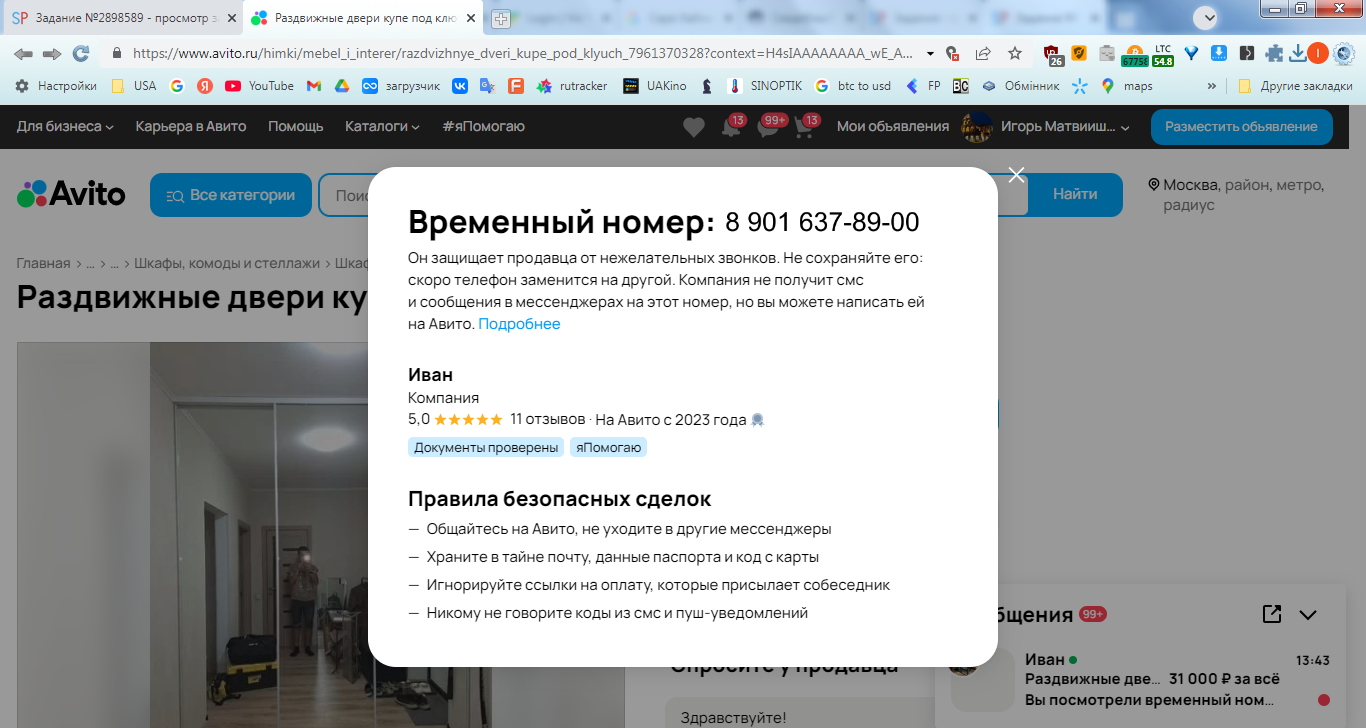Click Bitcoin price extension icon

point(1134,55)
